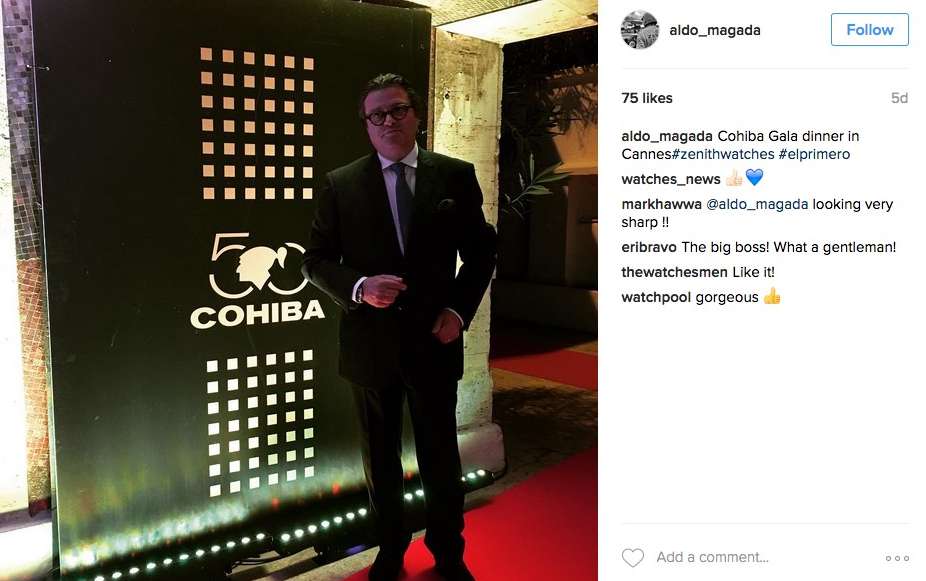Click the @aldo_magada mention in comment
This screenshot has height=581, width=926.
[757, 204]
